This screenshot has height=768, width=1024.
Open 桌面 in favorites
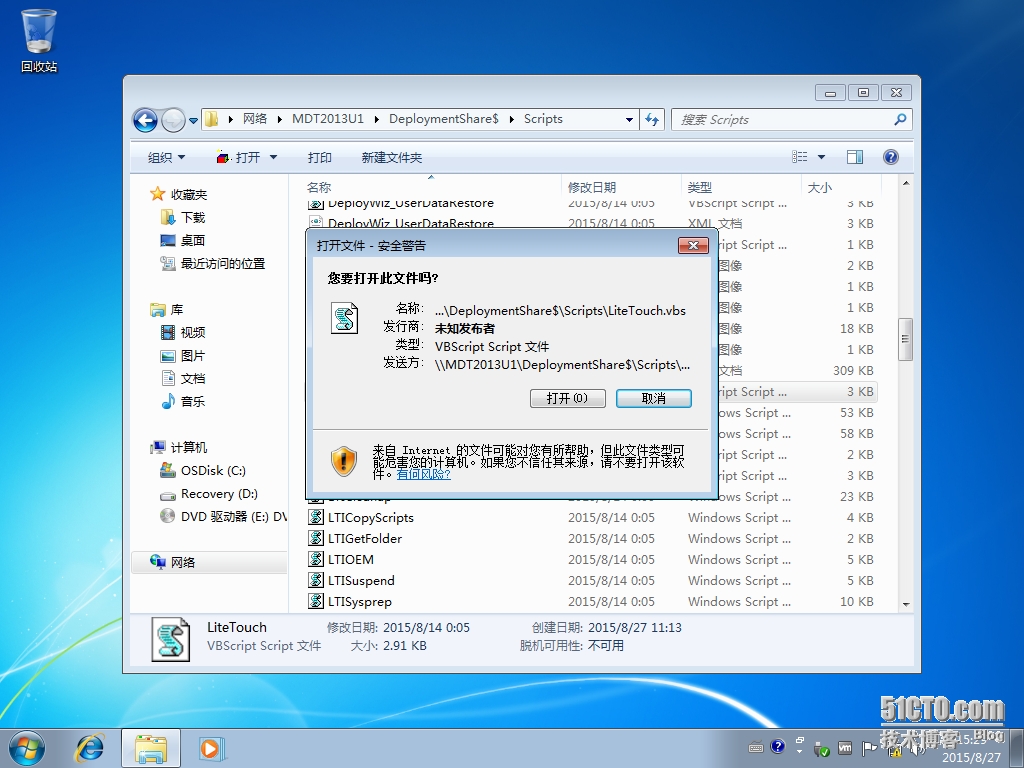[182, 240]
